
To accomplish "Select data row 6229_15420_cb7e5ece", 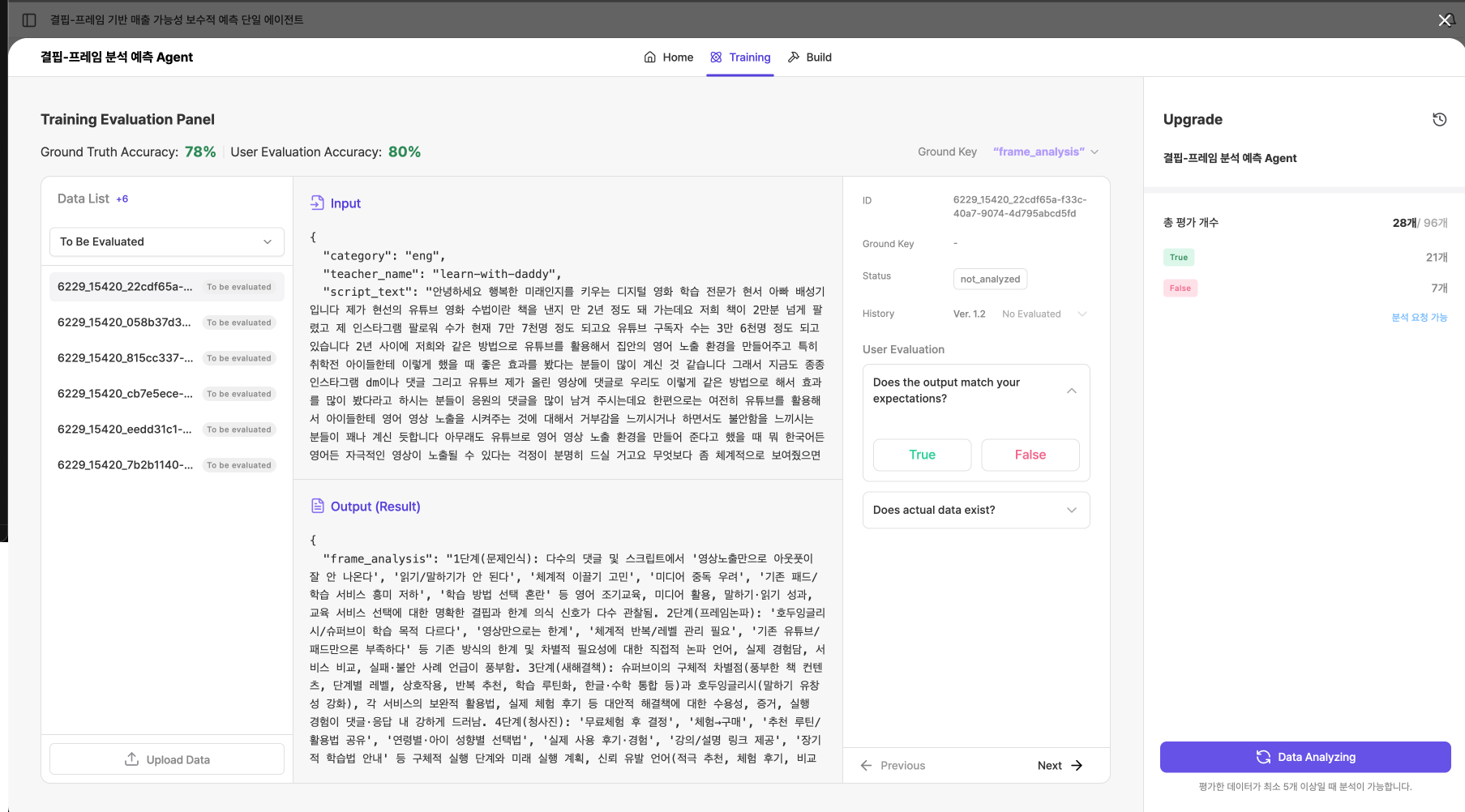I will [x=167, y=394].
